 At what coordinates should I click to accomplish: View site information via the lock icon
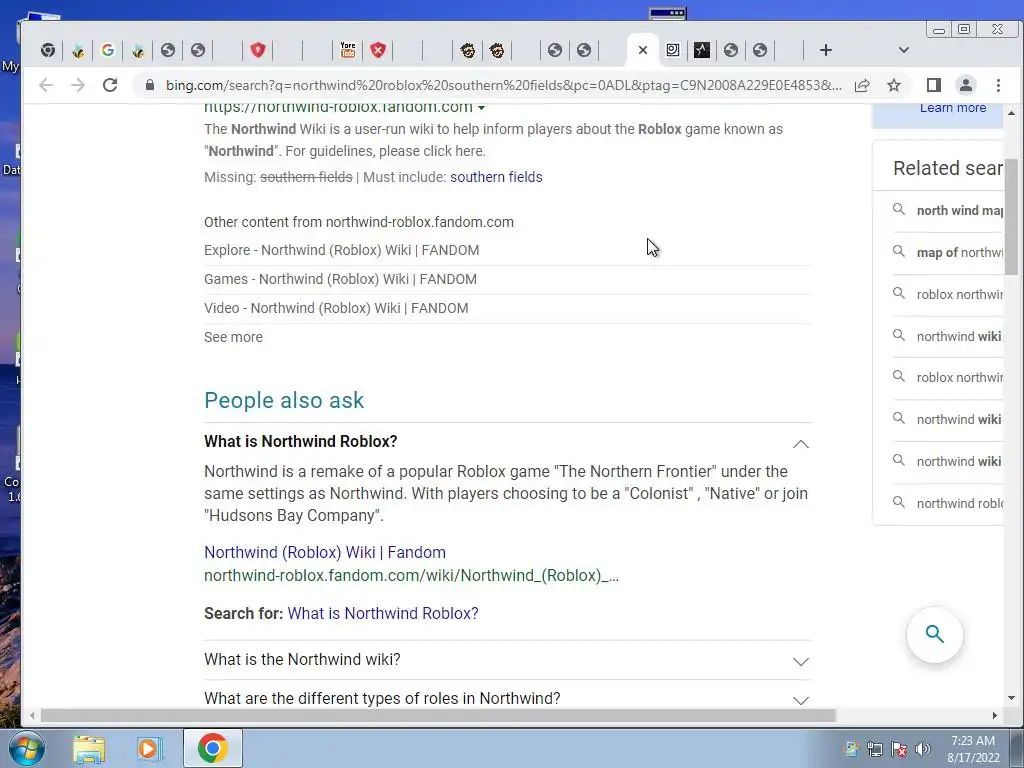click(x=150, y=85)
